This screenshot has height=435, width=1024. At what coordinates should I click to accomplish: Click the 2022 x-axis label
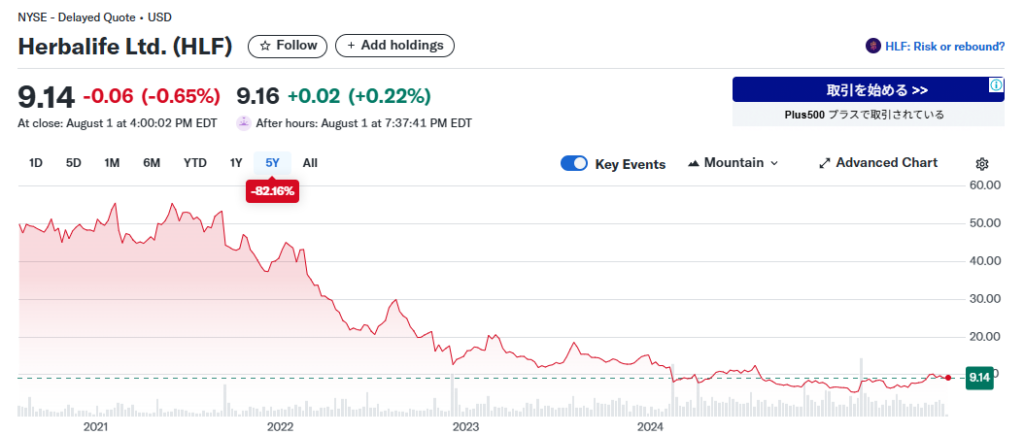(x=281, y=427)
